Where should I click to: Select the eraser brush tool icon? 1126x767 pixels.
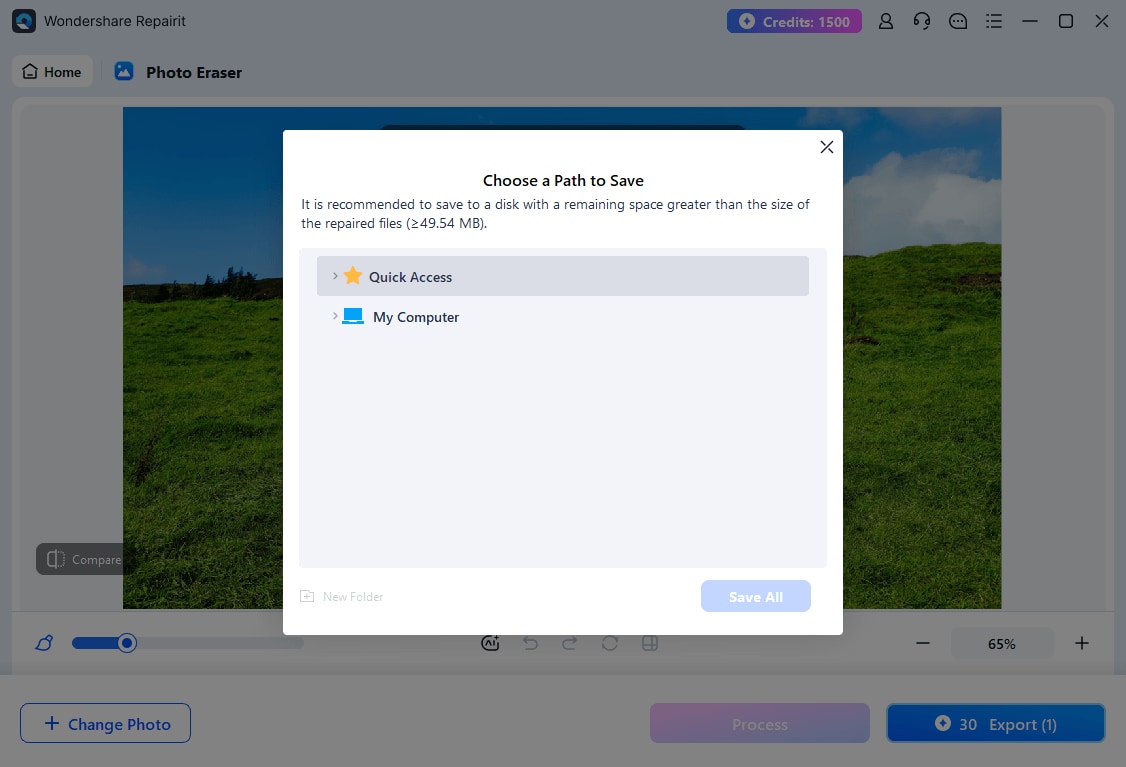(x=45, y=643)
